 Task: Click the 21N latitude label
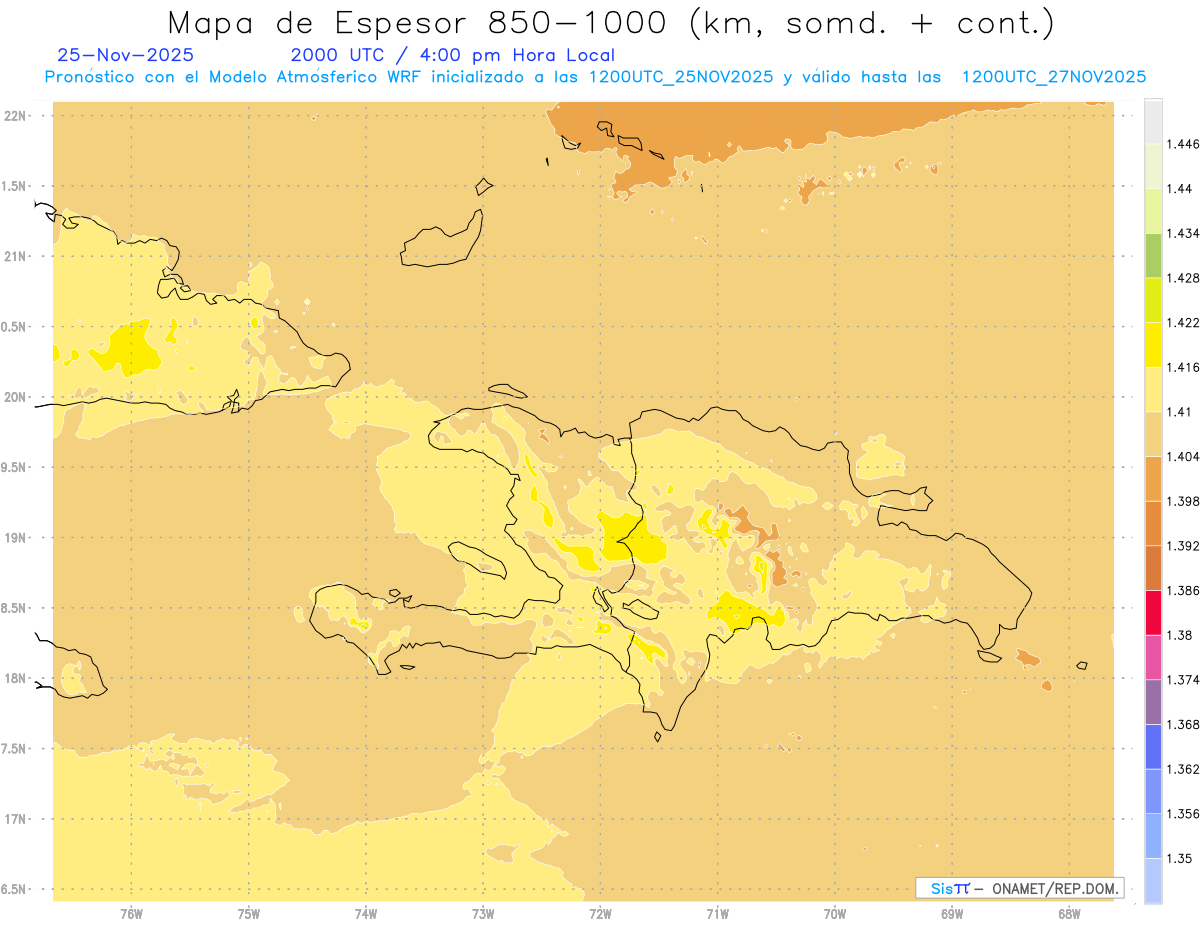pyautogui.click(x=14, y=256)
